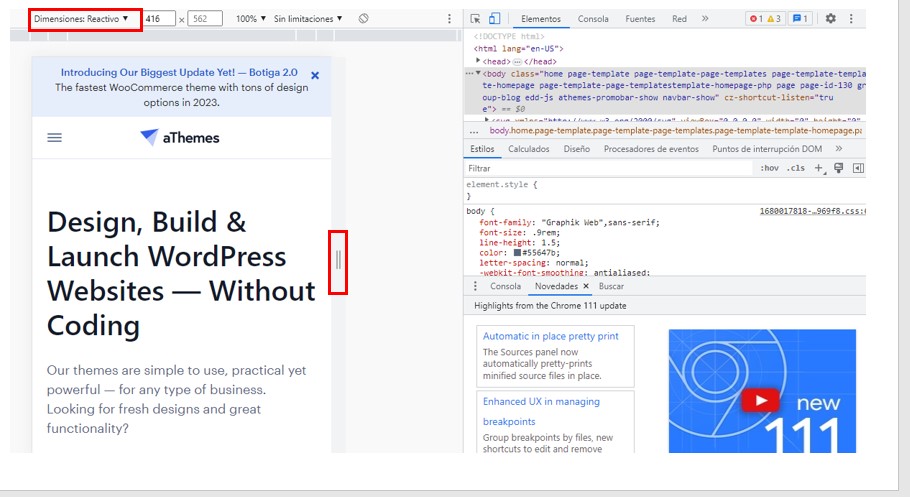
Task: Collapse the body element node
Action: pos(478,73)
